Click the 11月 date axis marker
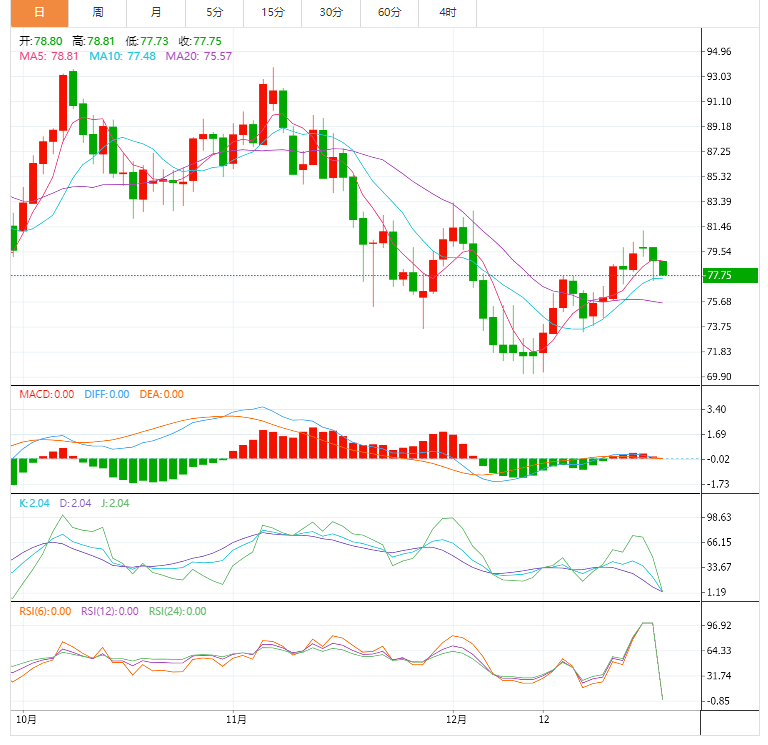This screenshot has width=768, height=745. click(236, 720)
